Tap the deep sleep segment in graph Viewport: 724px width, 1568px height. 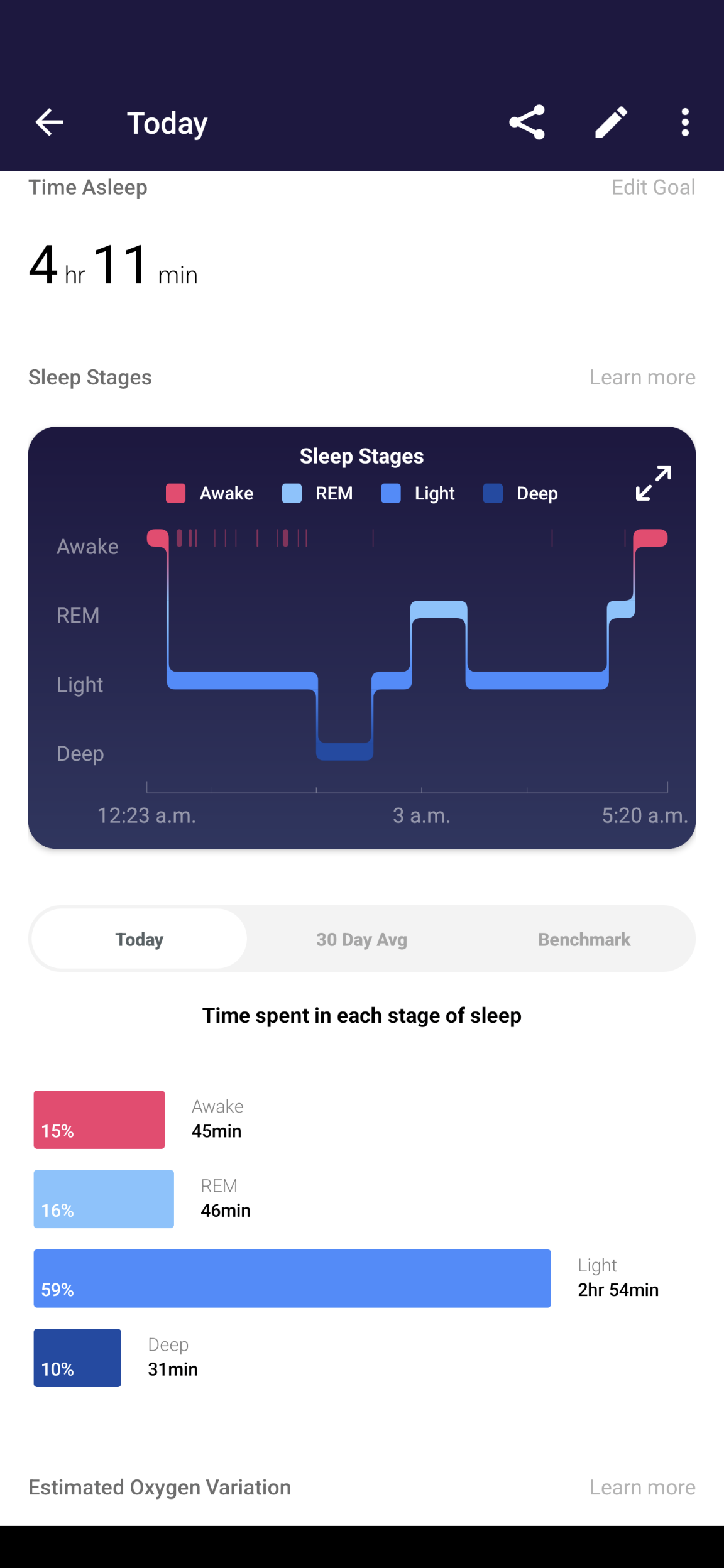coord(344,751)
